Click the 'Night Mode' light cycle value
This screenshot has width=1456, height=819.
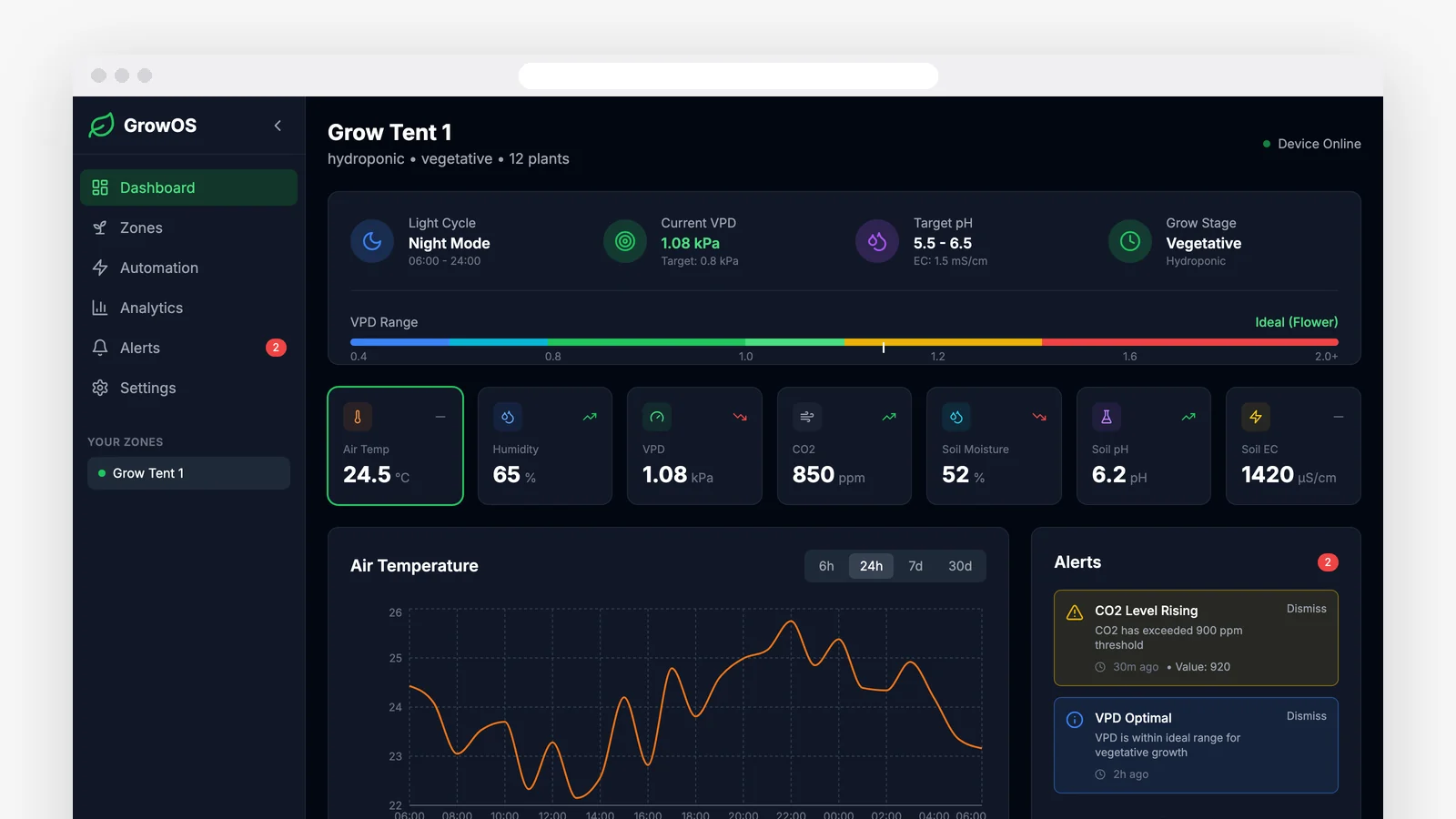(449, 243)
